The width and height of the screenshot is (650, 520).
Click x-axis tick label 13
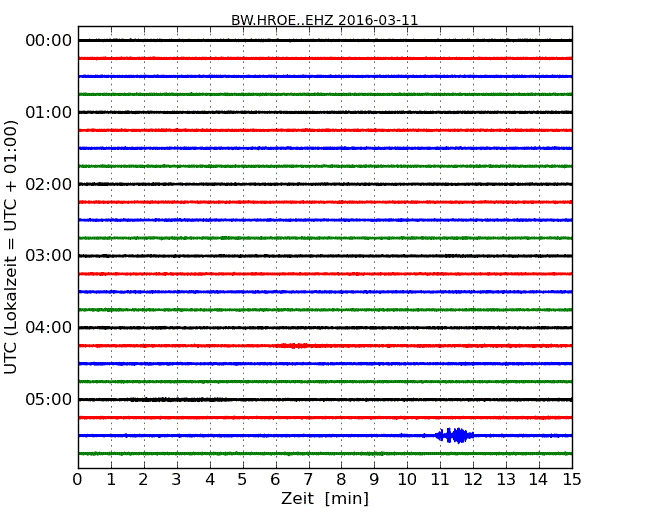(506, 479)
